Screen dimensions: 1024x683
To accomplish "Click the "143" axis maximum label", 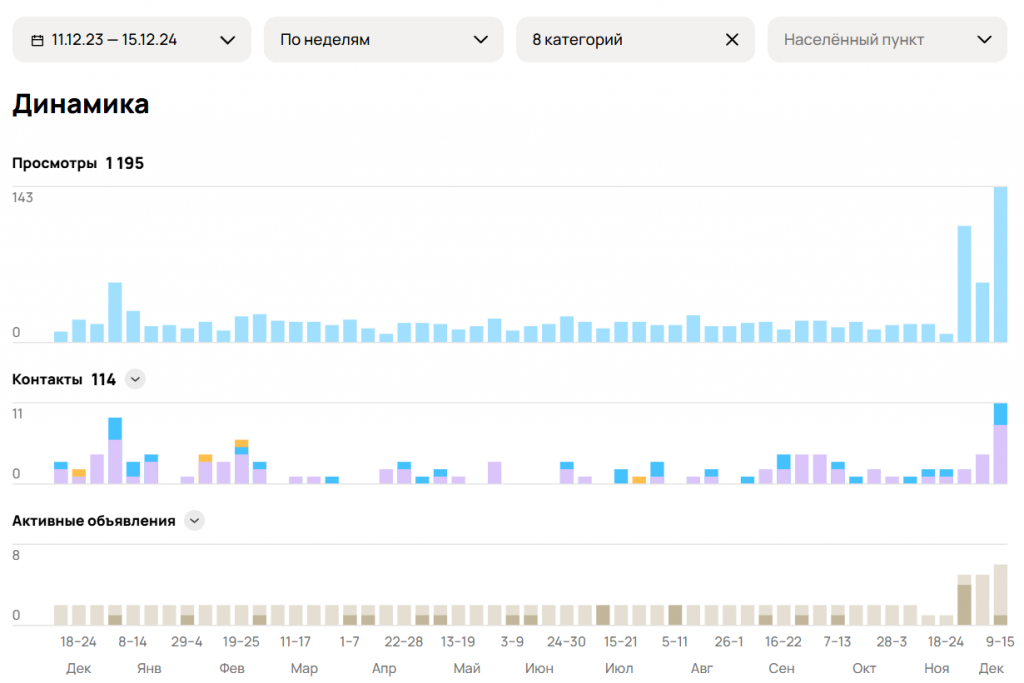I will (22, 197).
